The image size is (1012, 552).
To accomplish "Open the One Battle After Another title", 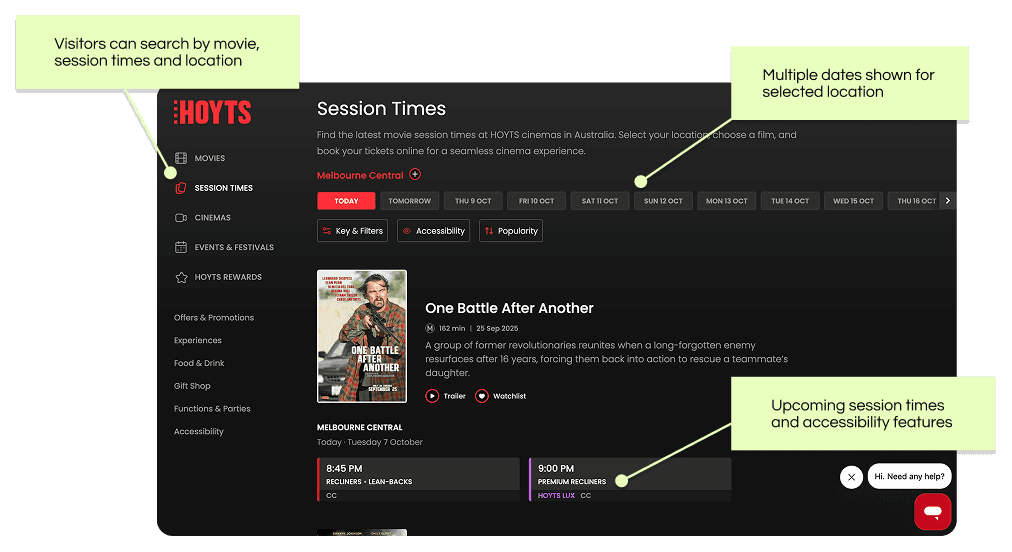I will tap(509, 308).
